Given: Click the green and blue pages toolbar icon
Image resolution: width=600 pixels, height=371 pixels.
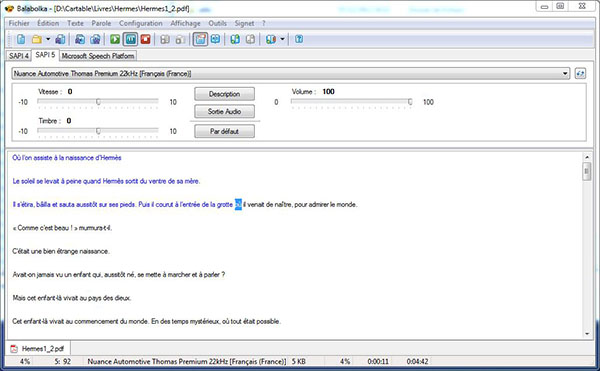Looking at the screenshot, I should [235, 39].
